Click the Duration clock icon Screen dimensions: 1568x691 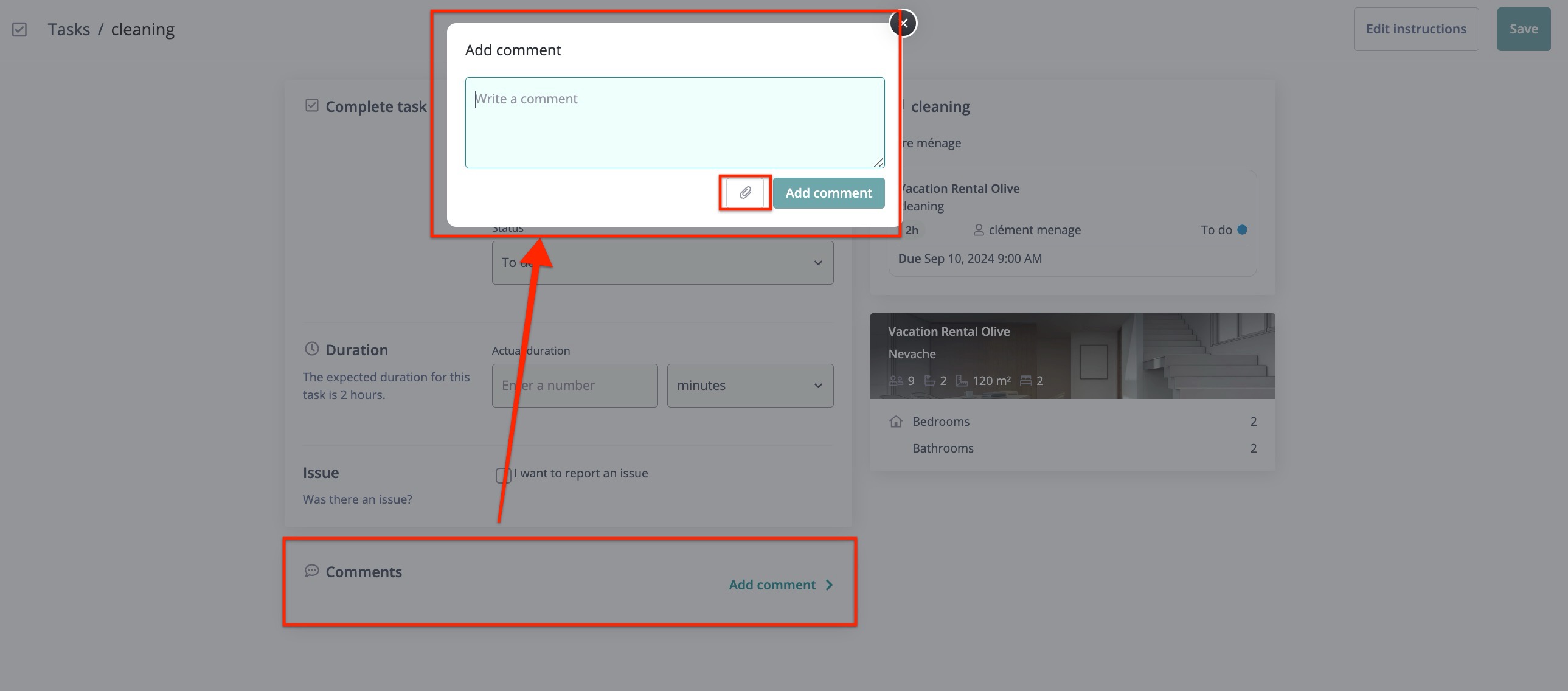point(311,349)
